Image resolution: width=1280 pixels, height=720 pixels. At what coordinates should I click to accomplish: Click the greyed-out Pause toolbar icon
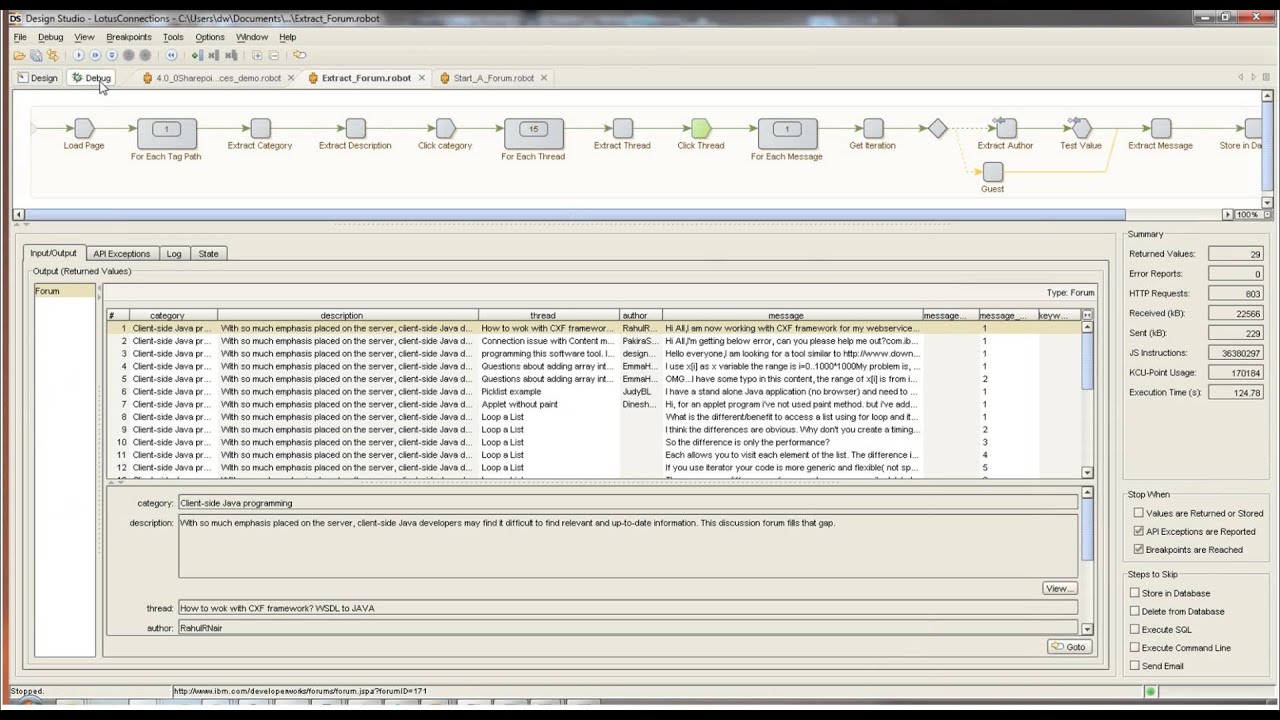[x=128, y=55]
